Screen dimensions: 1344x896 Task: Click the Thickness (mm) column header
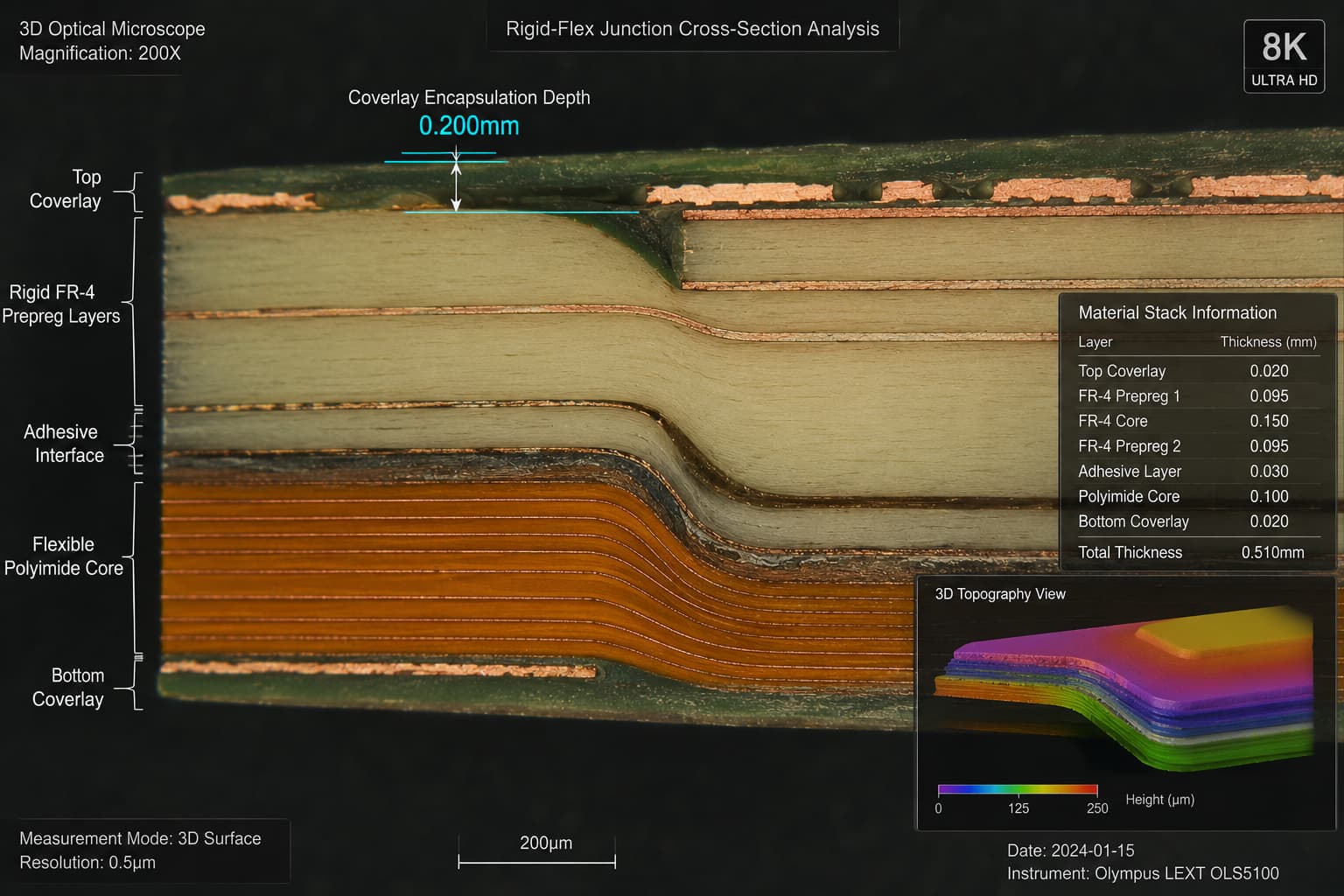pos(1268,342)
